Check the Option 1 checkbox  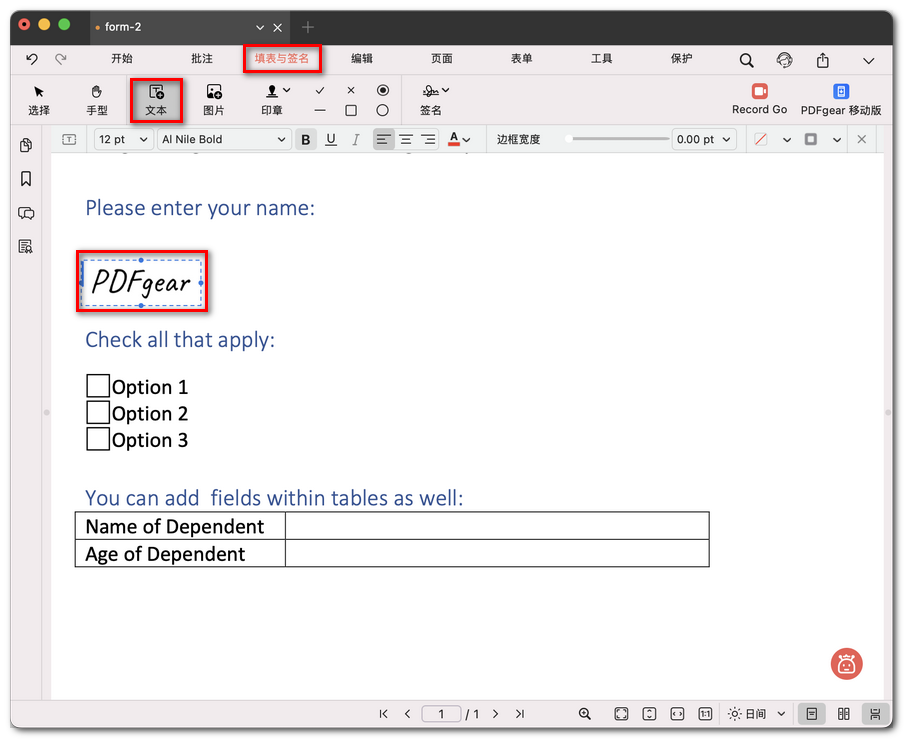98,386
